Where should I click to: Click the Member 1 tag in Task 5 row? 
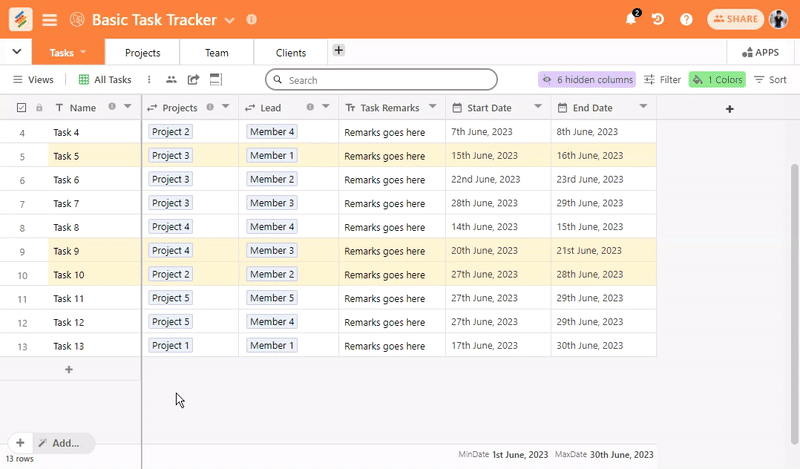click(272, 156)
